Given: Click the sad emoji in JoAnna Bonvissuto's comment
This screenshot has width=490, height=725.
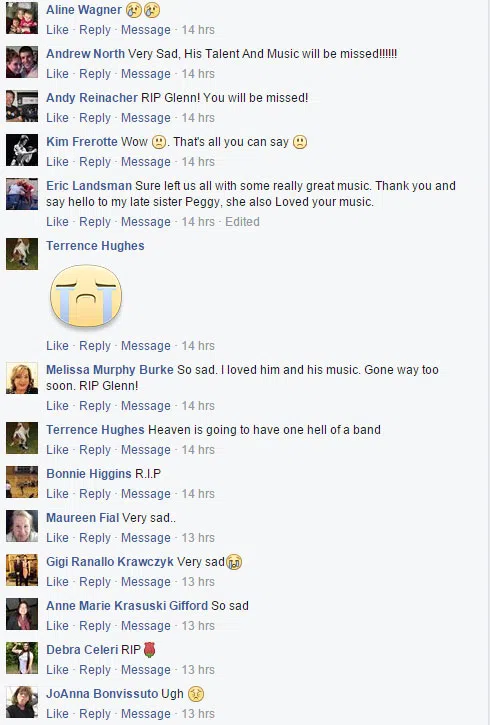Looking at the screenshot, I should (196, 694).
